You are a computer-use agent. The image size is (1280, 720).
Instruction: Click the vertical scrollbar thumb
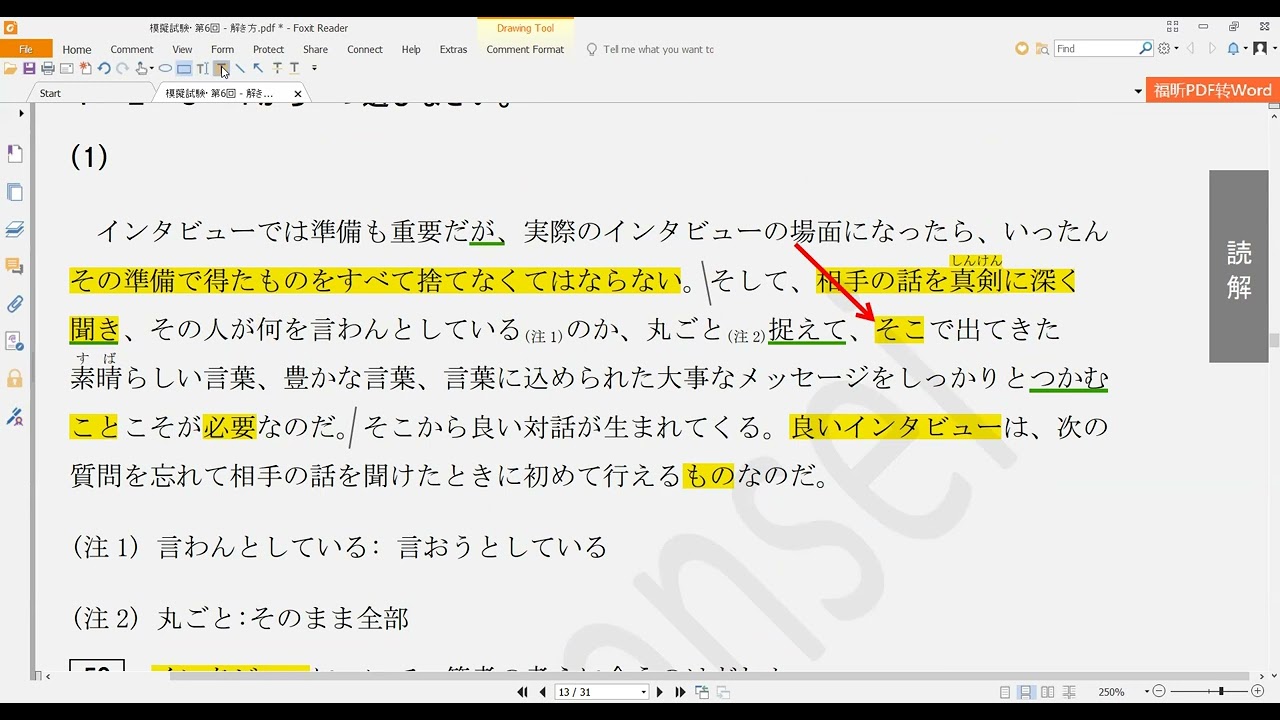pos(1274,340)
